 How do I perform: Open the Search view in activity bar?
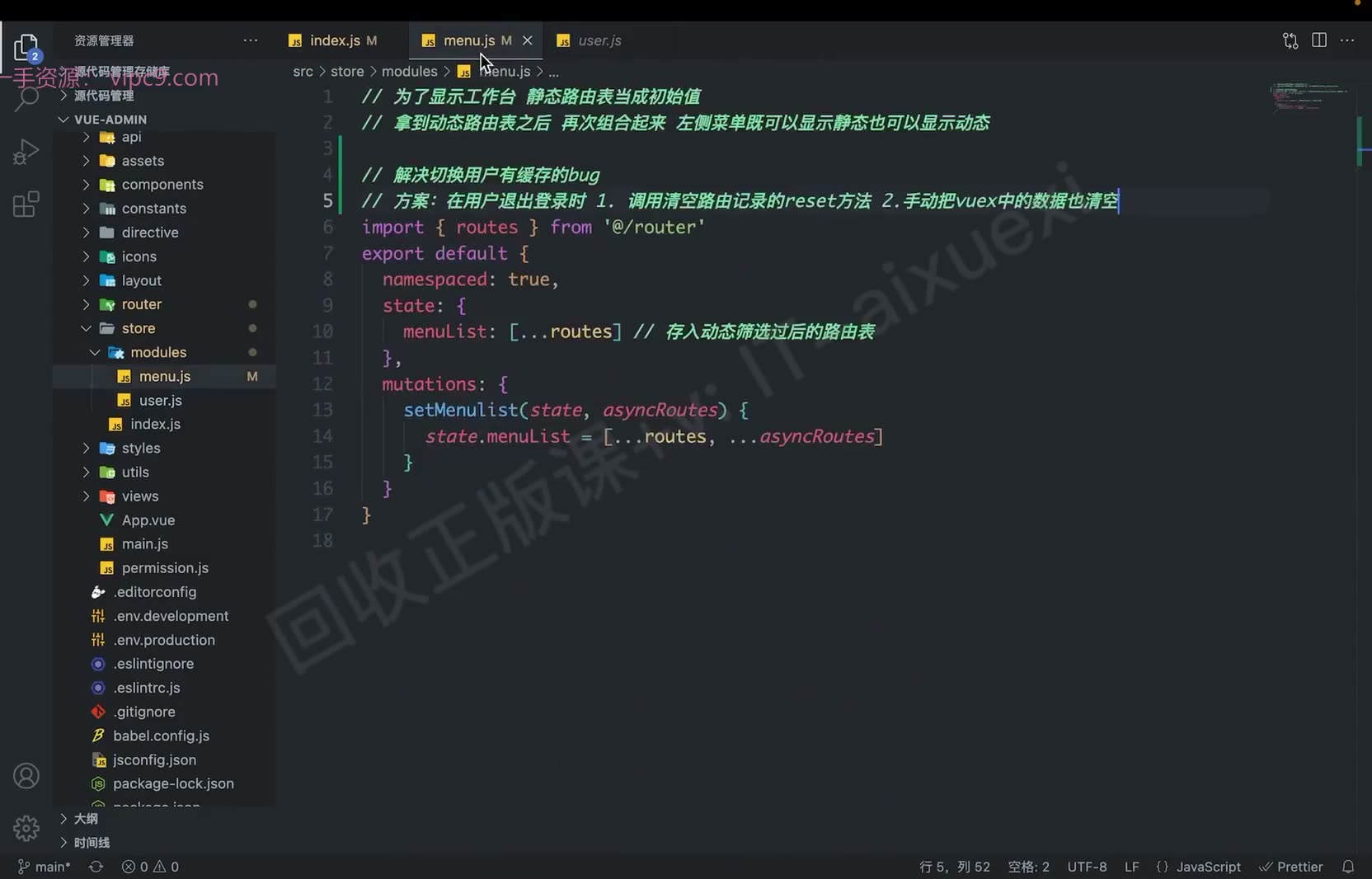26,99
